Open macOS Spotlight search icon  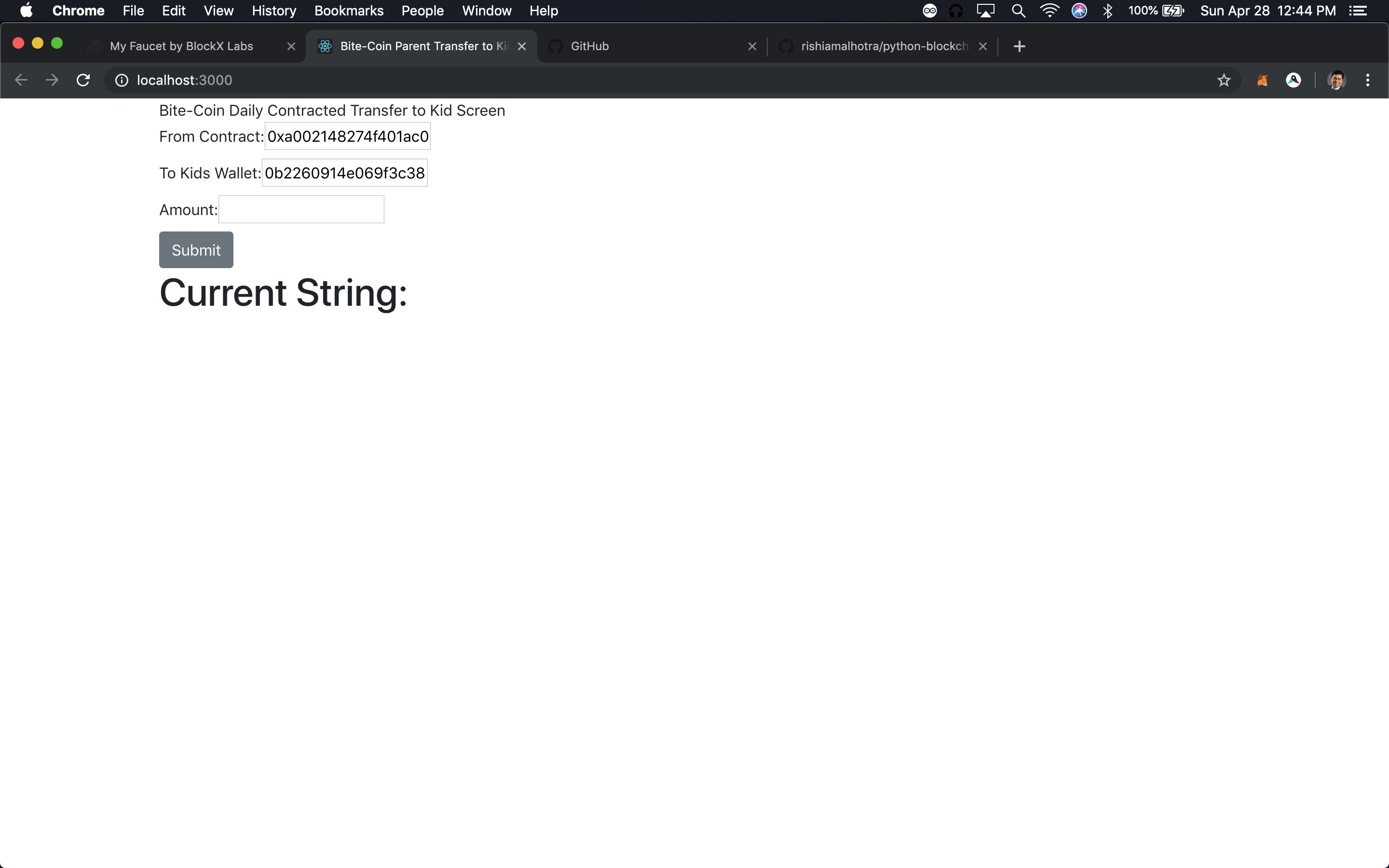[x=1018, y=11]
